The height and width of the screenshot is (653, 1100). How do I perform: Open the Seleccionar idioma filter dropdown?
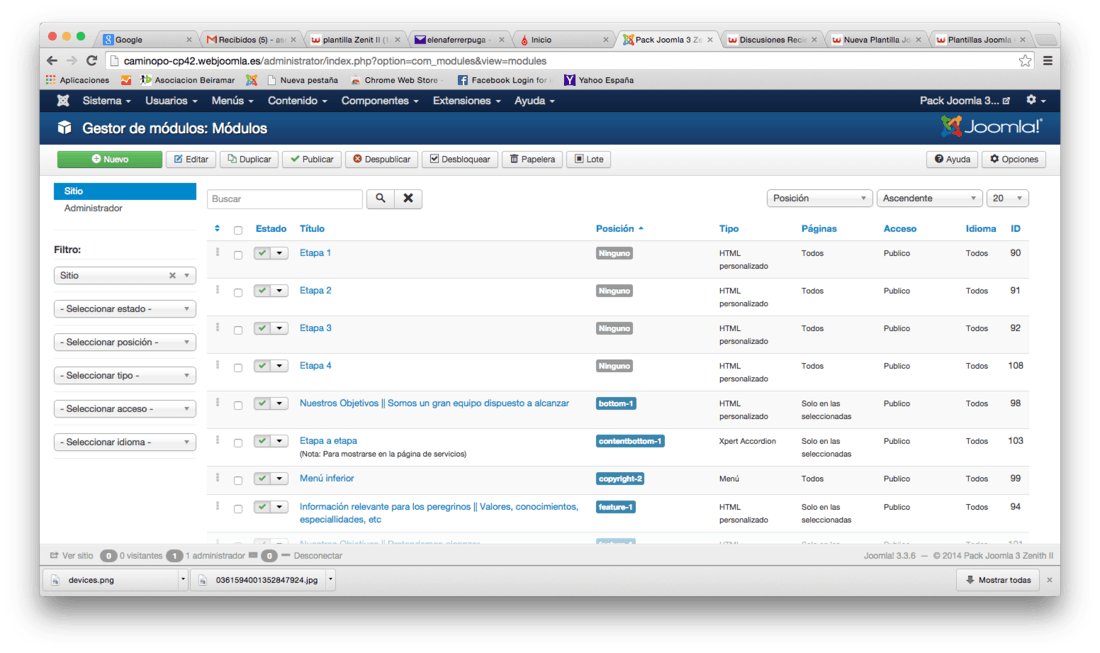[125, 442]
